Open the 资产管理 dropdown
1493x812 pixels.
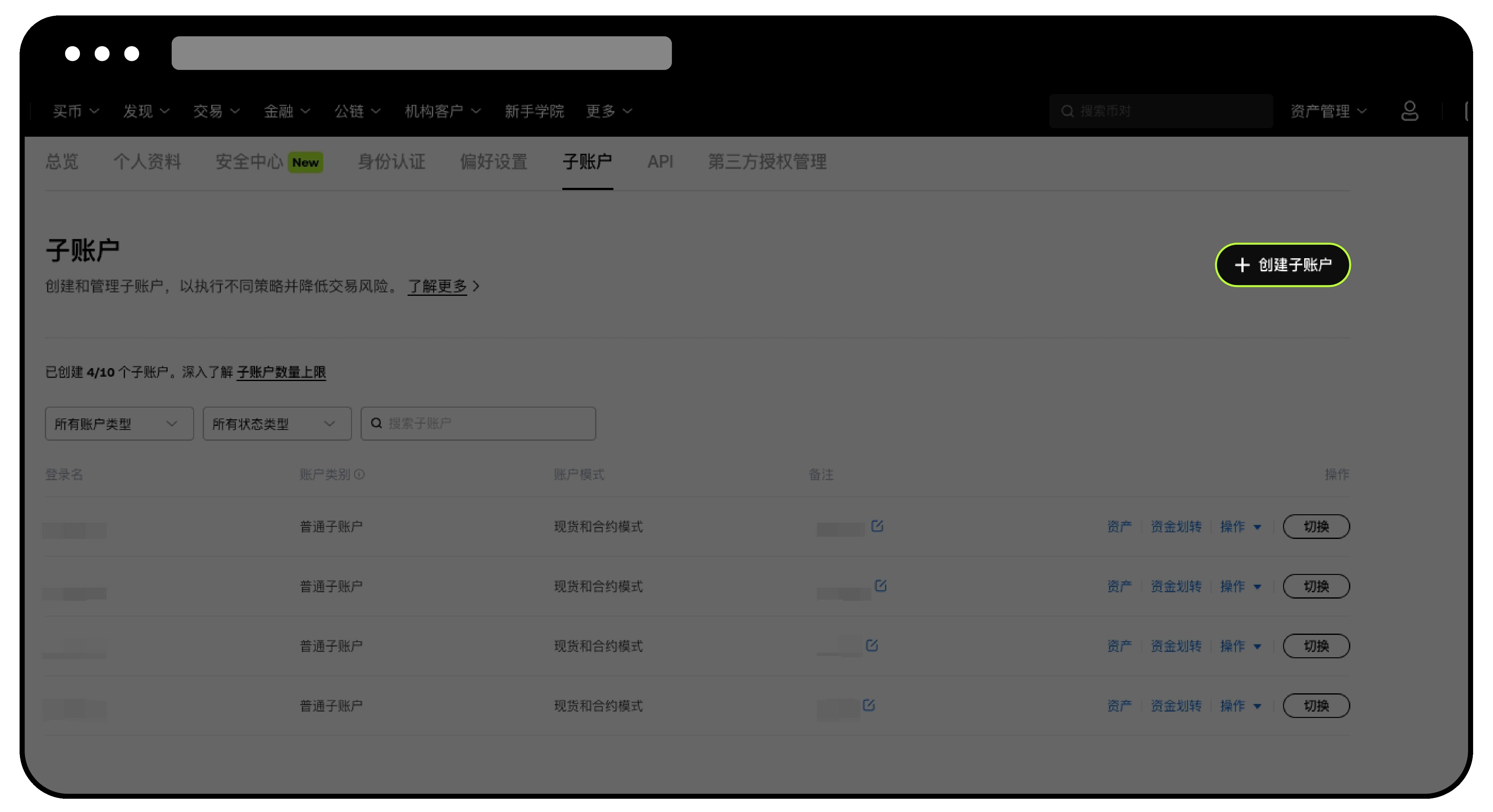tap(1329, 111)
